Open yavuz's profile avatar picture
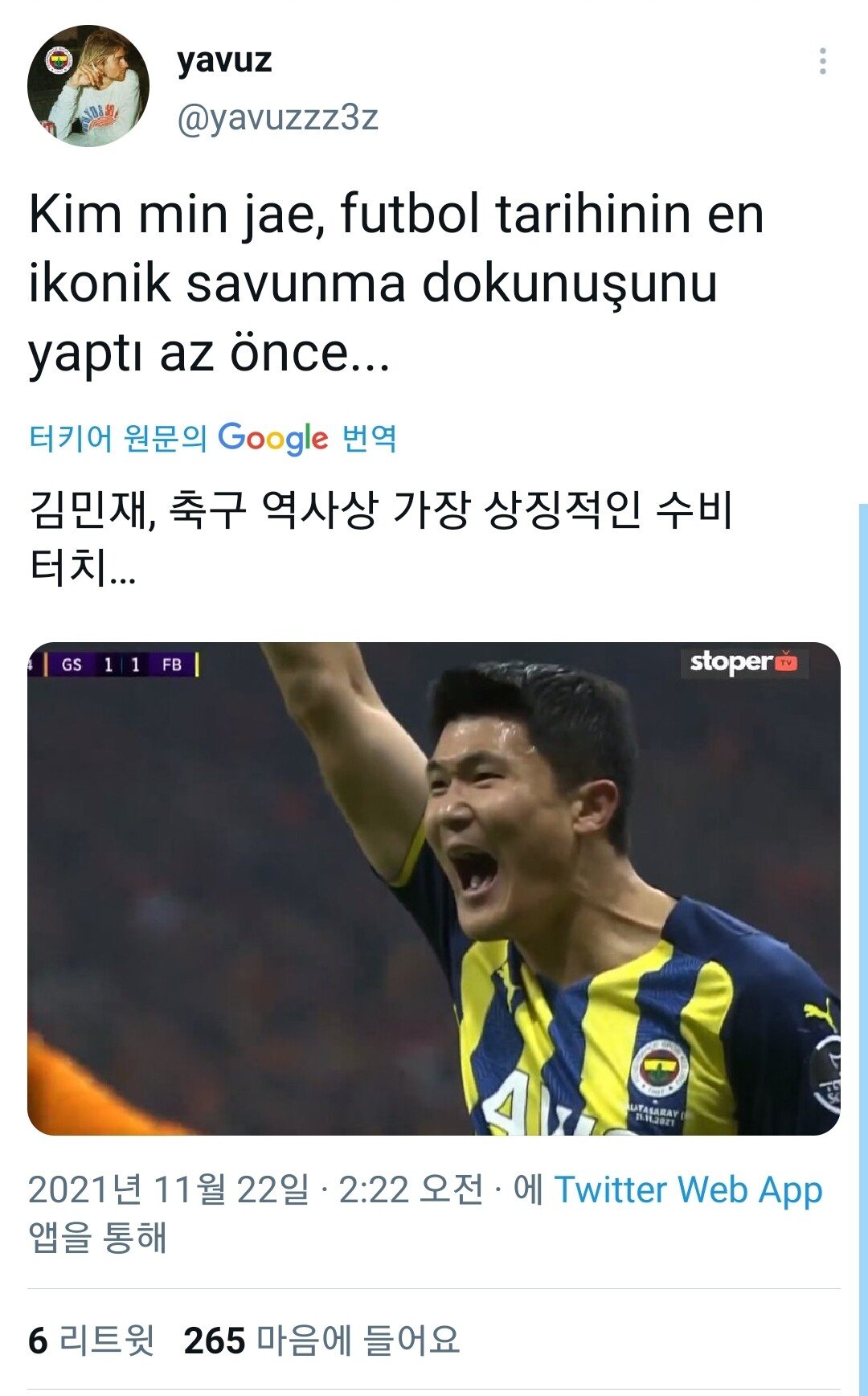Screen dimensions: 868x1396 [88, 86]
